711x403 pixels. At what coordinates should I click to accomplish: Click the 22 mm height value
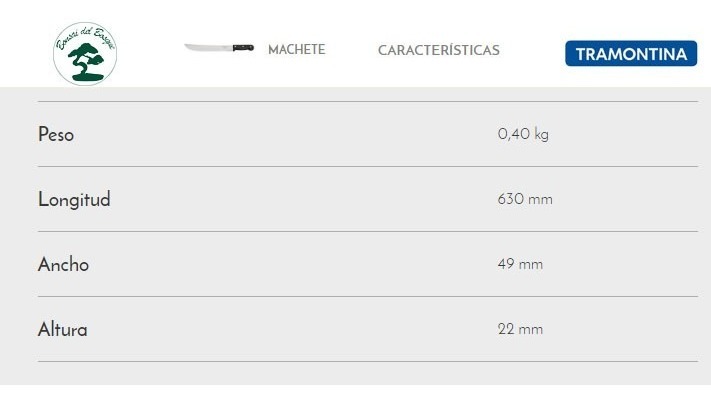tap(520, 329)
